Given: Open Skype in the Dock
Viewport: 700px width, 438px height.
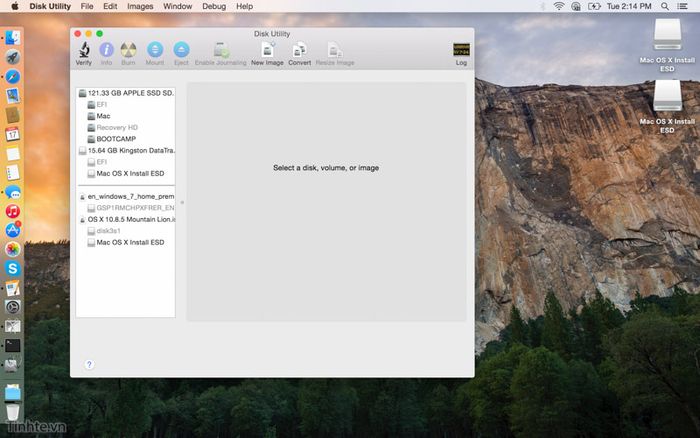Looking at the screenshot, I should tap(12, 268).
